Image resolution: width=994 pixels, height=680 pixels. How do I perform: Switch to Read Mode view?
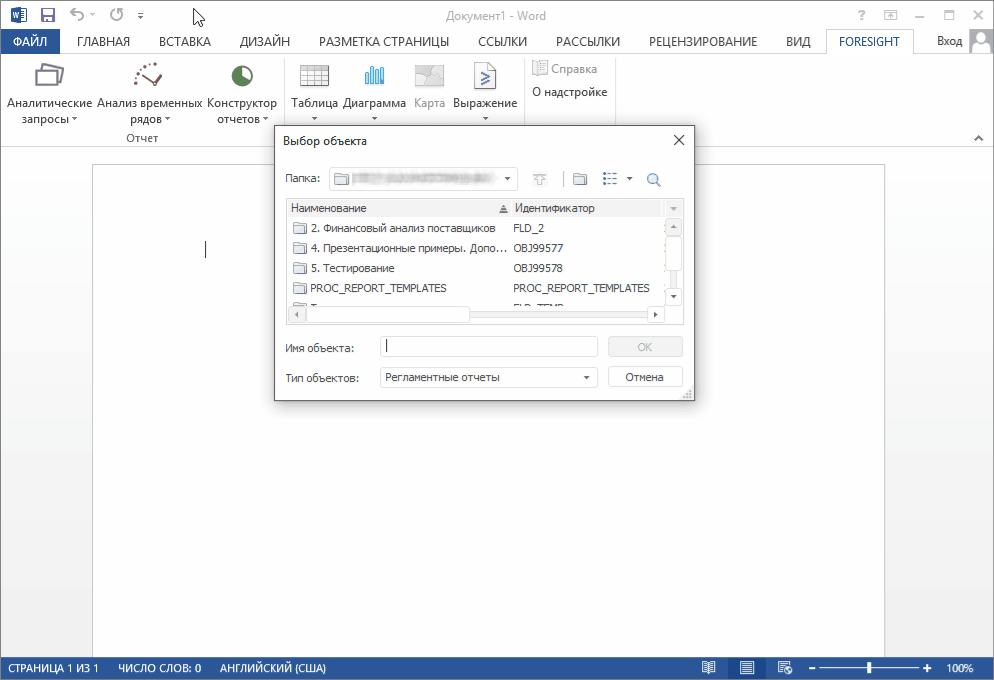click(709, 668)
